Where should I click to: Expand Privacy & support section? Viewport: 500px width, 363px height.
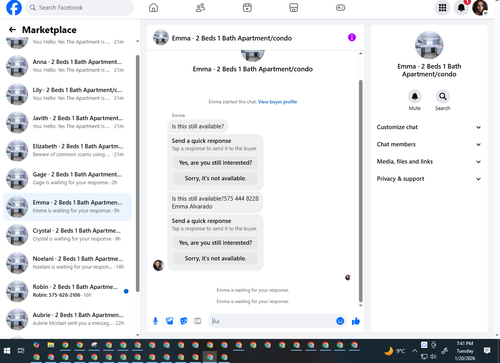pos(429,179)
